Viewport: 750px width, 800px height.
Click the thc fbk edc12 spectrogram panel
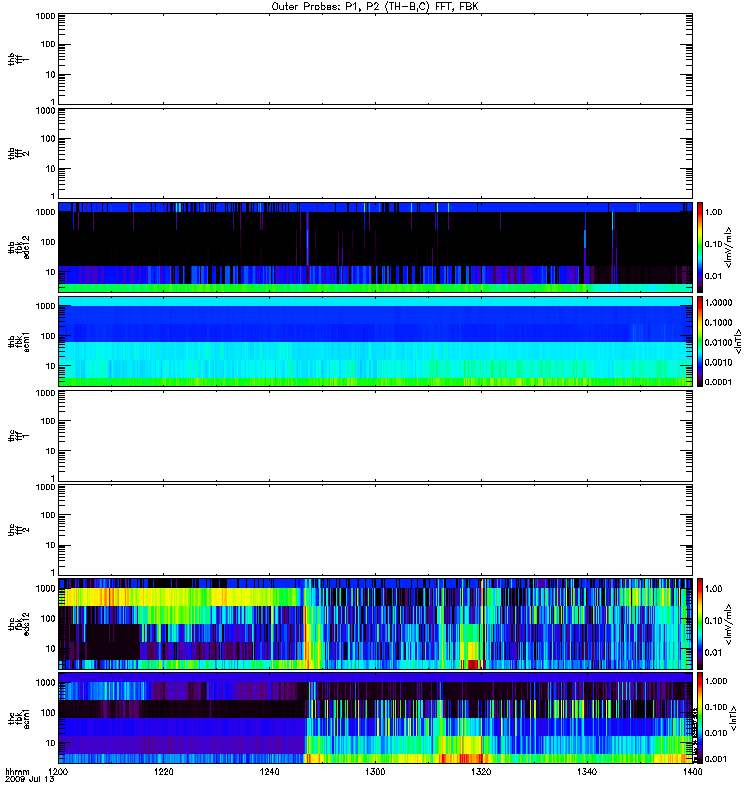click(375, 623)
